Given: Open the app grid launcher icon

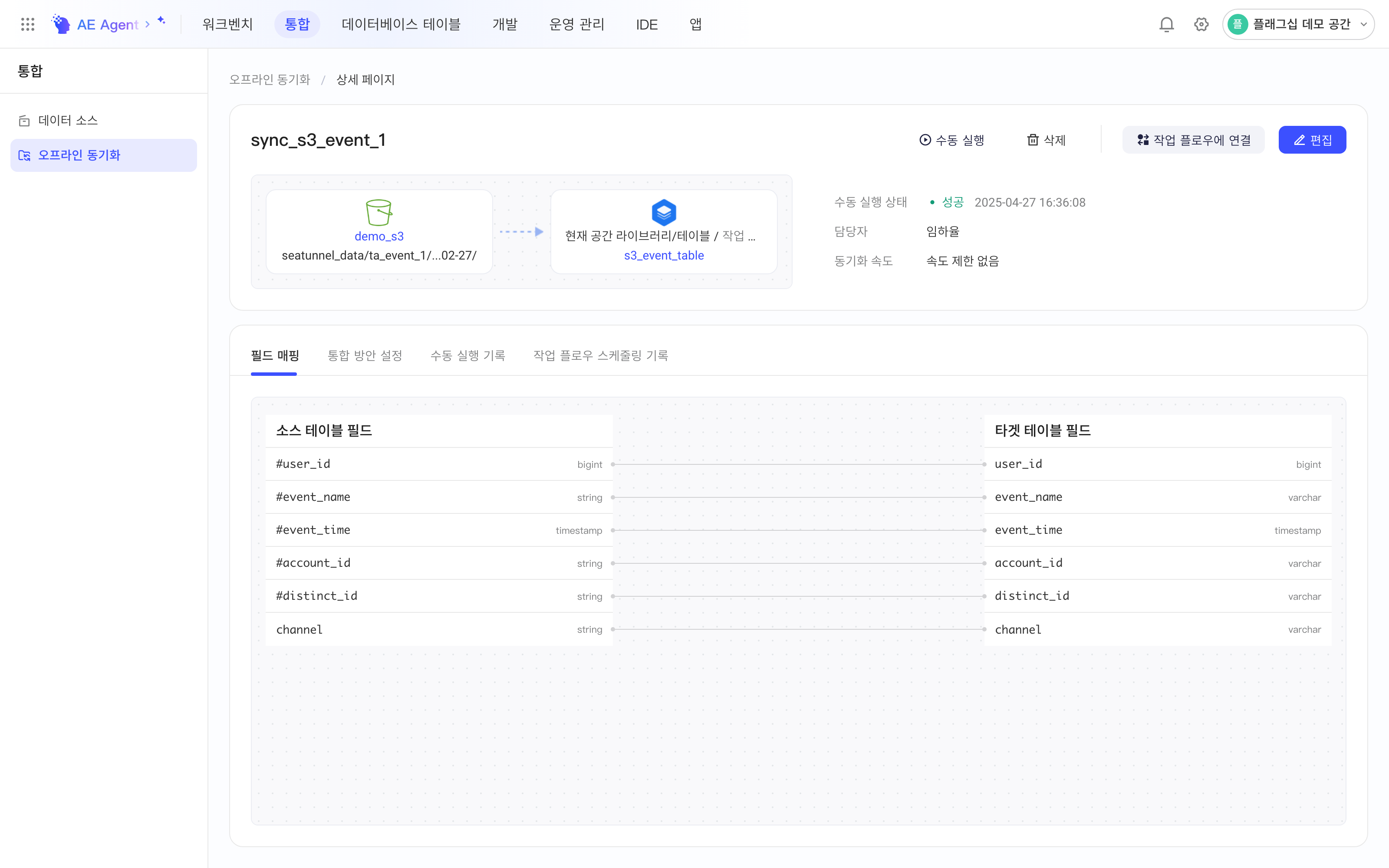Looking at the screenshot, I should pos(27,24).
